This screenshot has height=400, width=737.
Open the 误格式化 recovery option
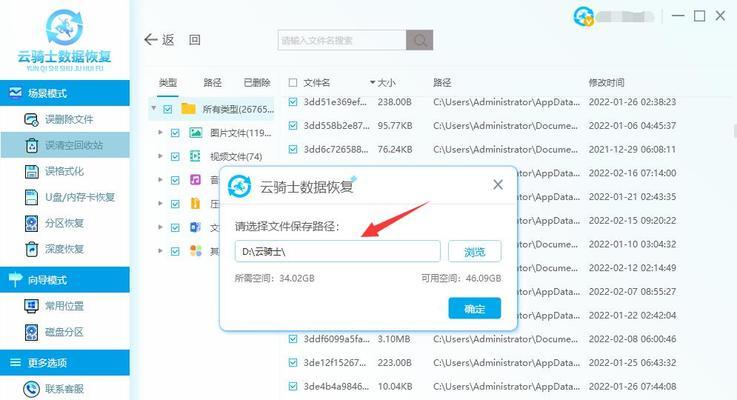pyautogui.click(x=65, y=171)
